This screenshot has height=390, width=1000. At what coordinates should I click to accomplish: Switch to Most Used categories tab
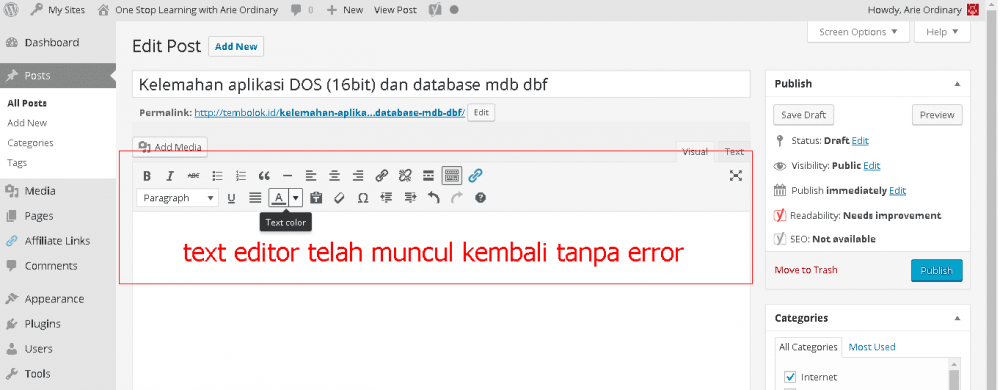(x=872, y=347)
